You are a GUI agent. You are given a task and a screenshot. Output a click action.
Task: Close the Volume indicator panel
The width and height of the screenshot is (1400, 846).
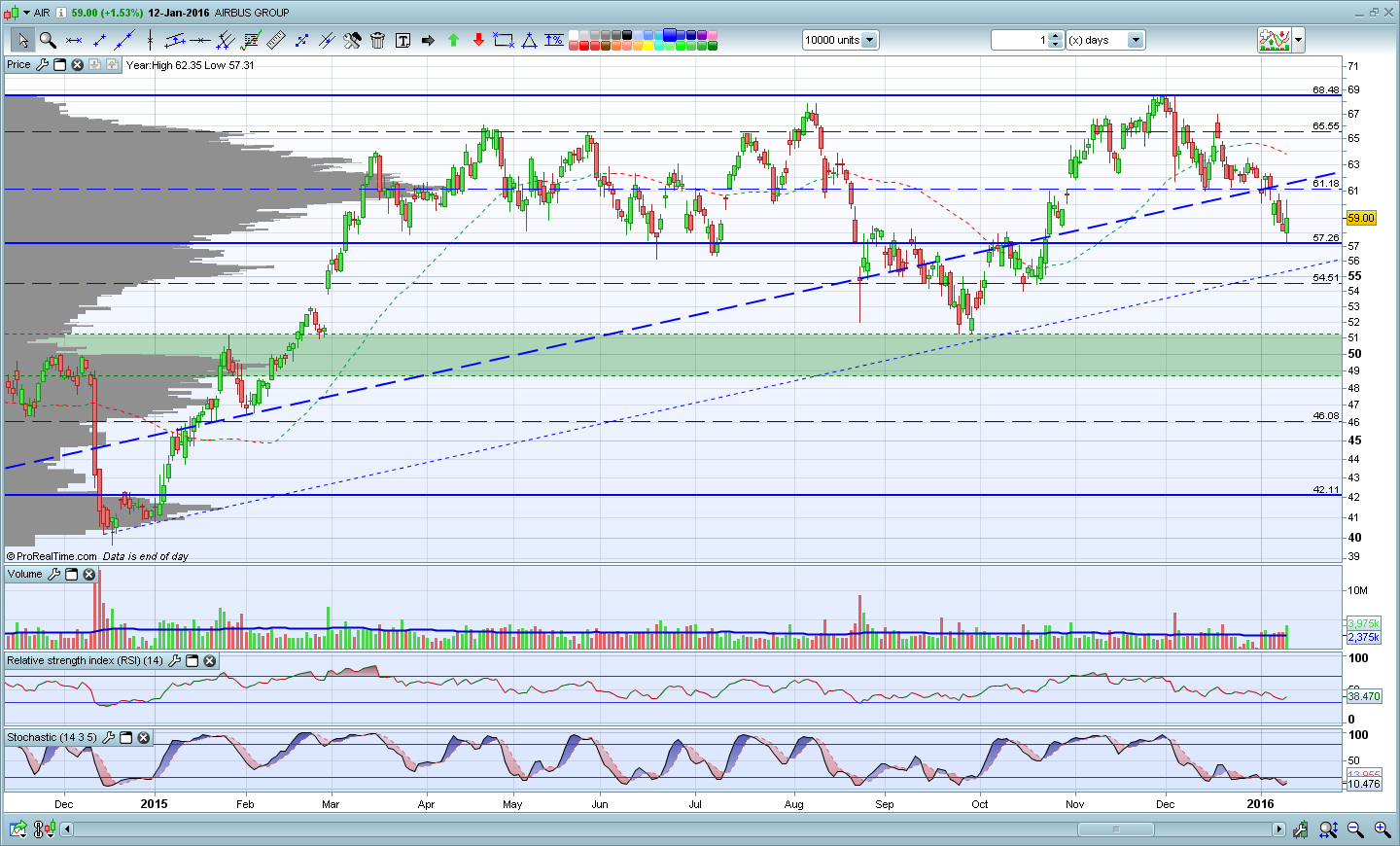click(x=89, y=575)
